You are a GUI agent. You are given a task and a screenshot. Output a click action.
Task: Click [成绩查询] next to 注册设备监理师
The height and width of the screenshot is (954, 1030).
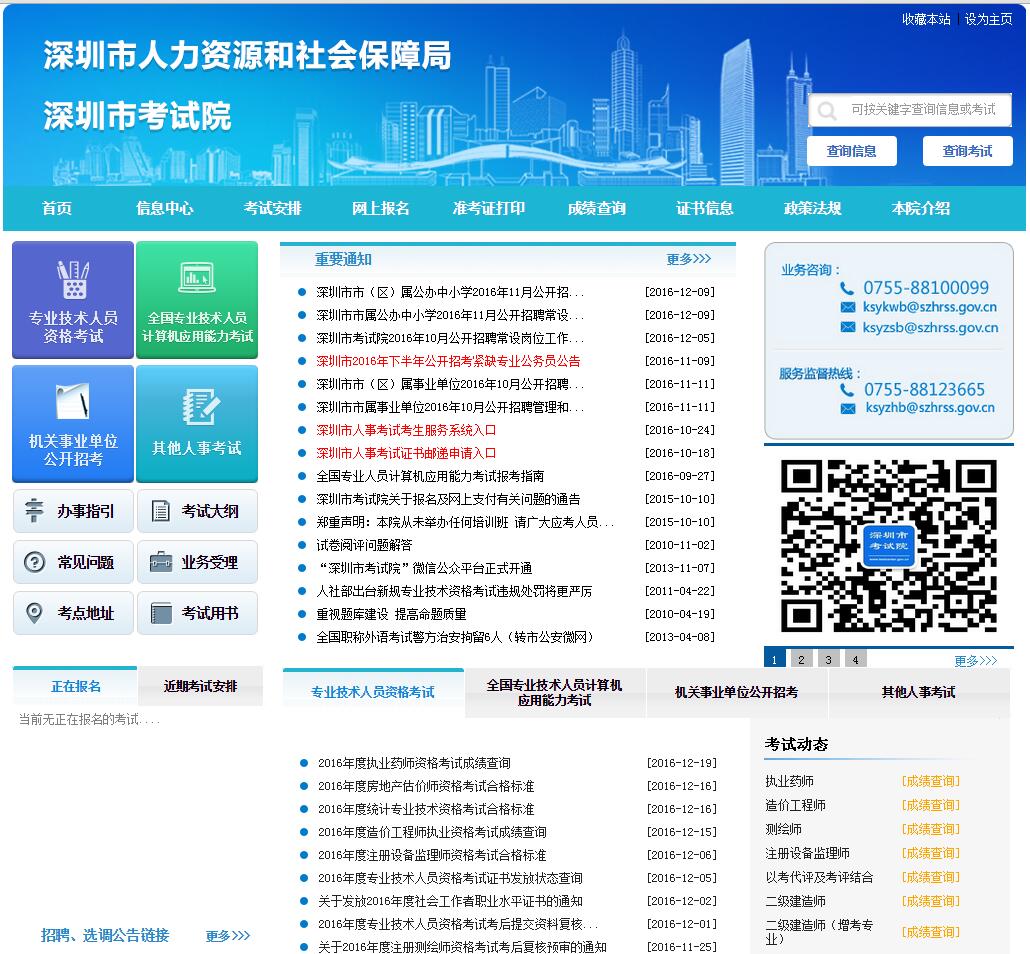(930, 853)
